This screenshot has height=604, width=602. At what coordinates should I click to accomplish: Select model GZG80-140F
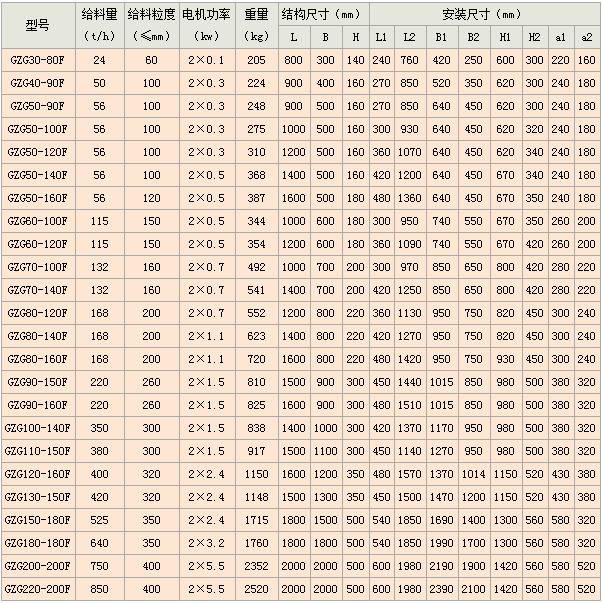(x=38, y=336)
